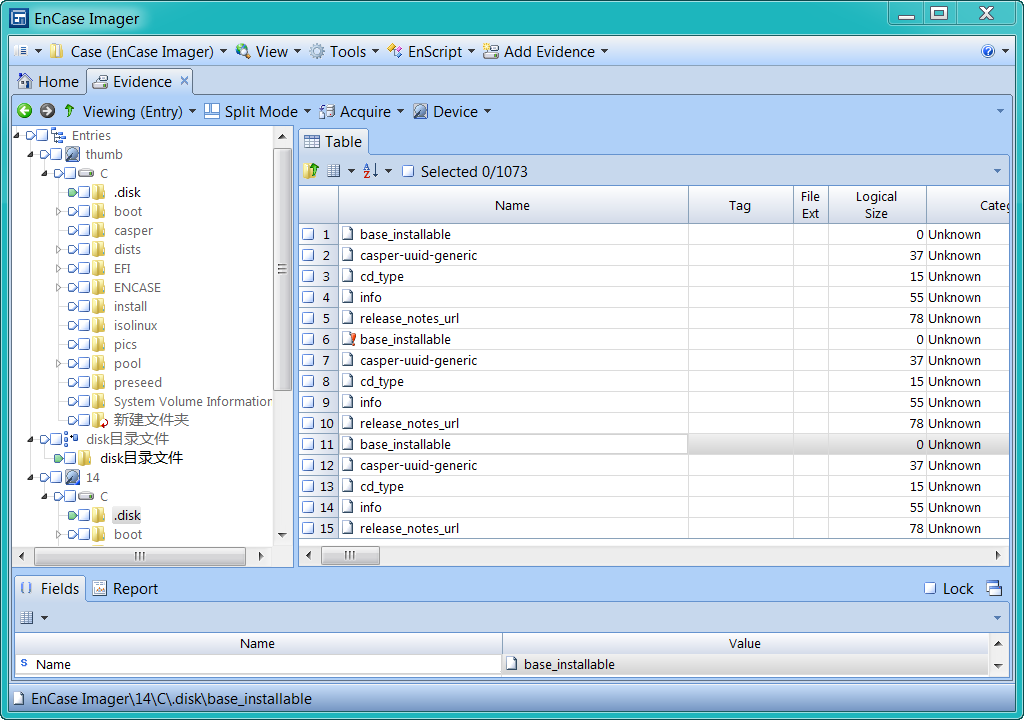The height and width of the screenshot is (720, 1024).
Task: Open the Case (EnCase Imager) dropdown
Action: point(223,51)
